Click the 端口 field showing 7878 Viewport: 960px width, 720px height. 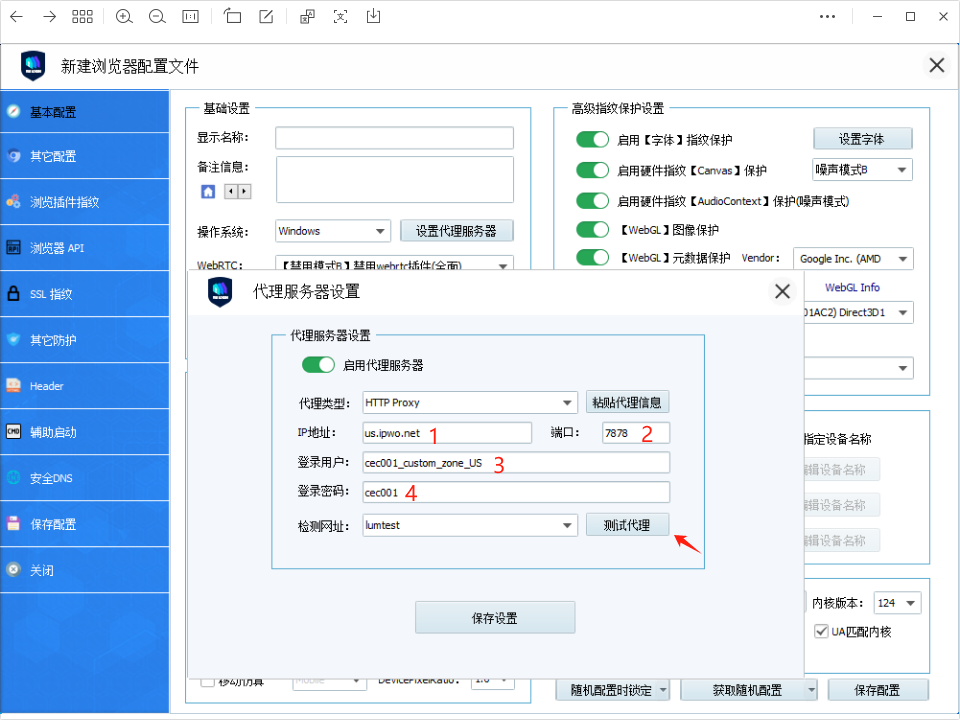click(636, 433)
